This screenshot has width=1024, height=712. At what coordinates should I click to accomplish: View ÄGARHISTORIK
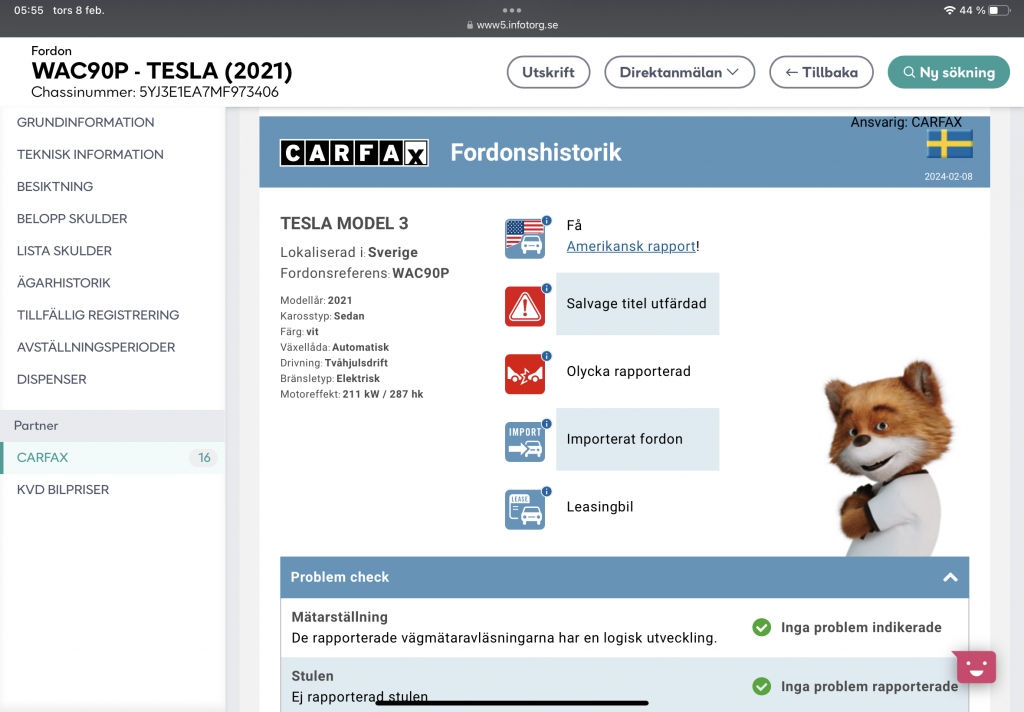63,282
